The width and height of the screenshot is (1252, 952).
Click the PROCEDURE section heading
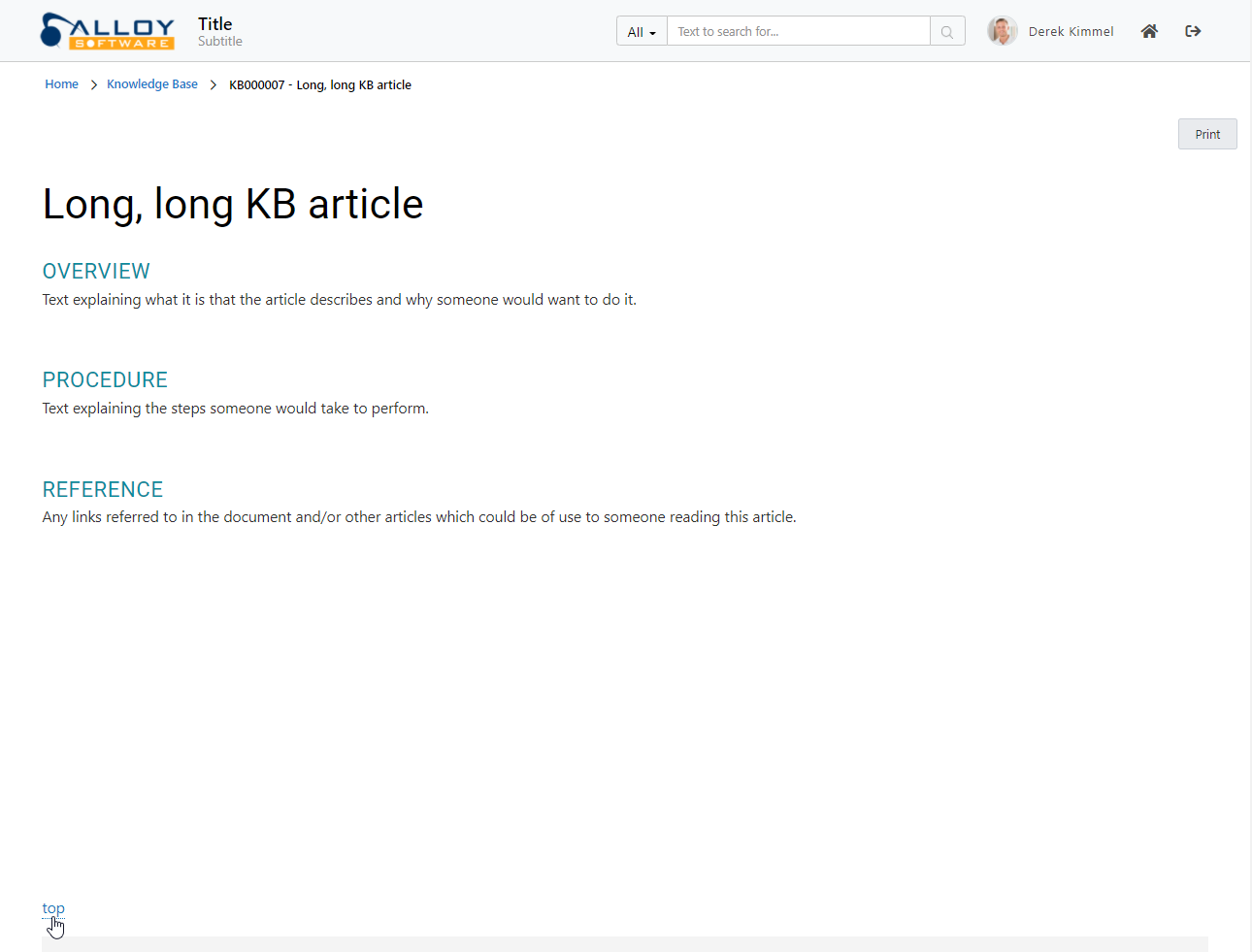point(105,379)
